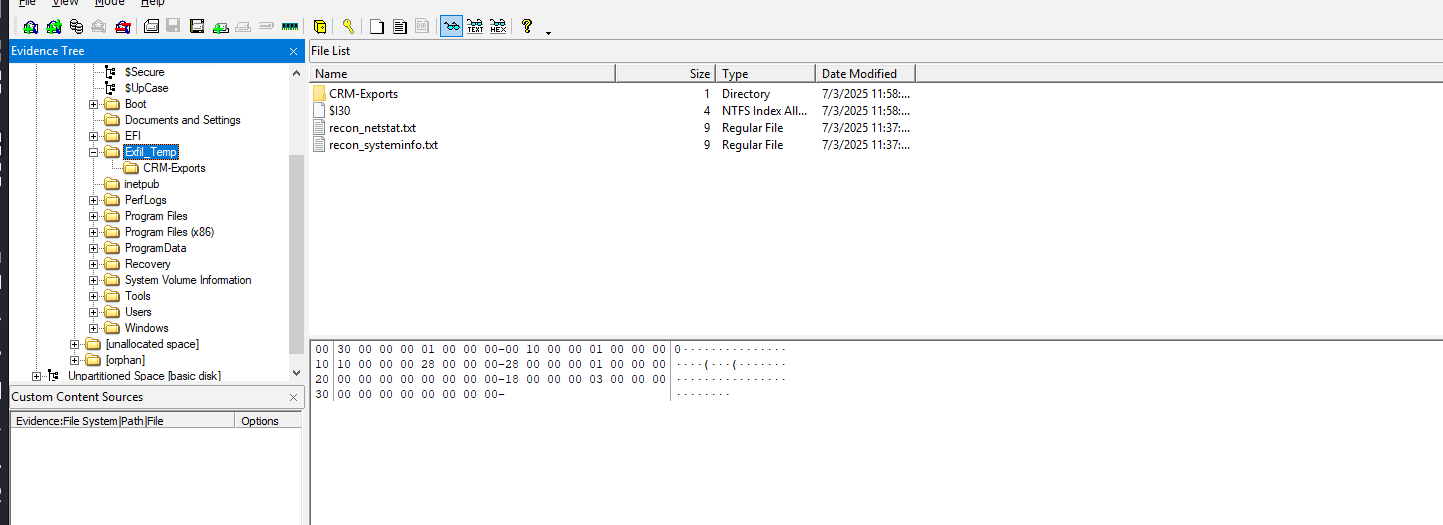
Task: Expand the Users folder node
Action: point(94,312)
